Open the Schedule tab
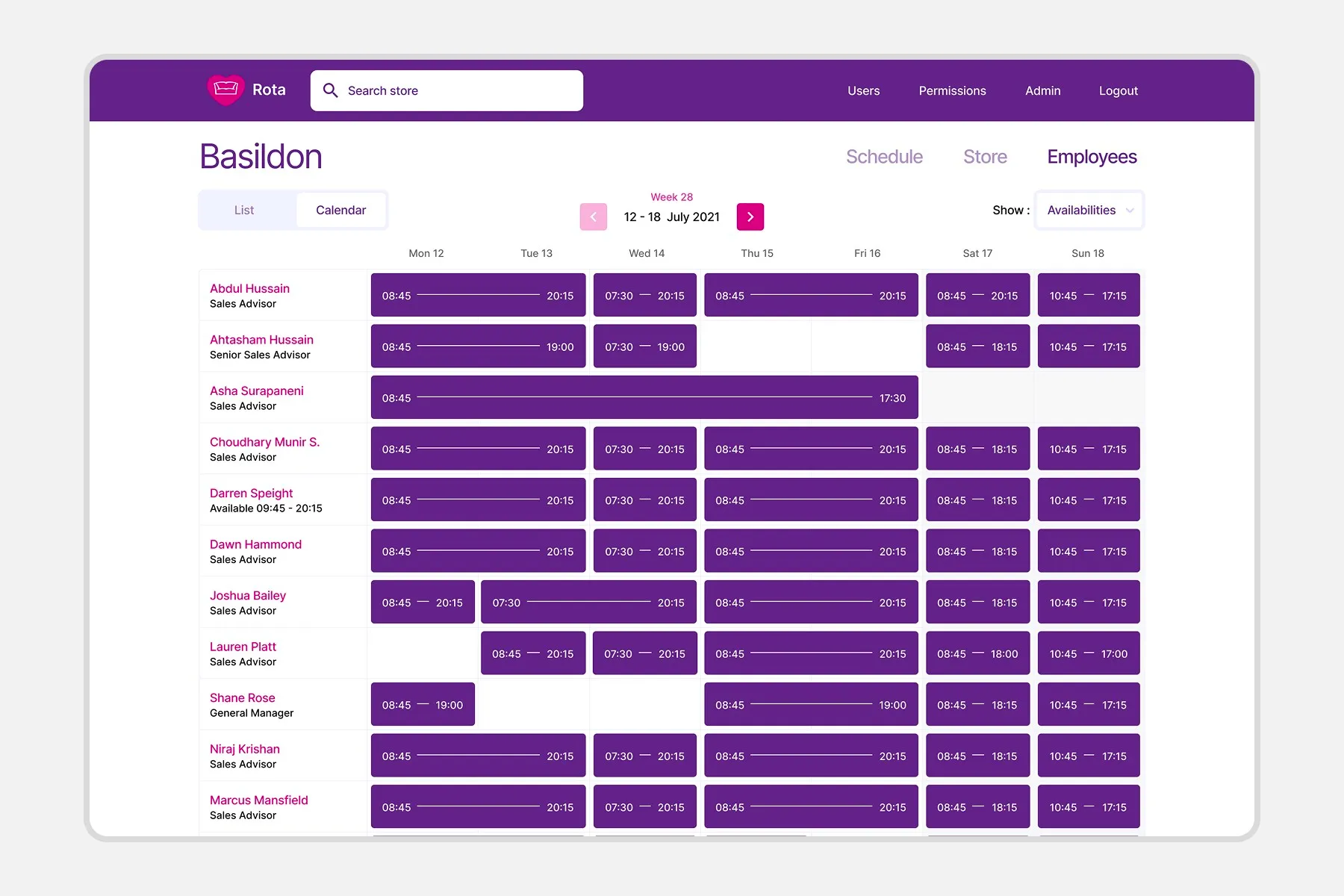This screenshot has width=1344, height=896. click(x=884, y=157)
